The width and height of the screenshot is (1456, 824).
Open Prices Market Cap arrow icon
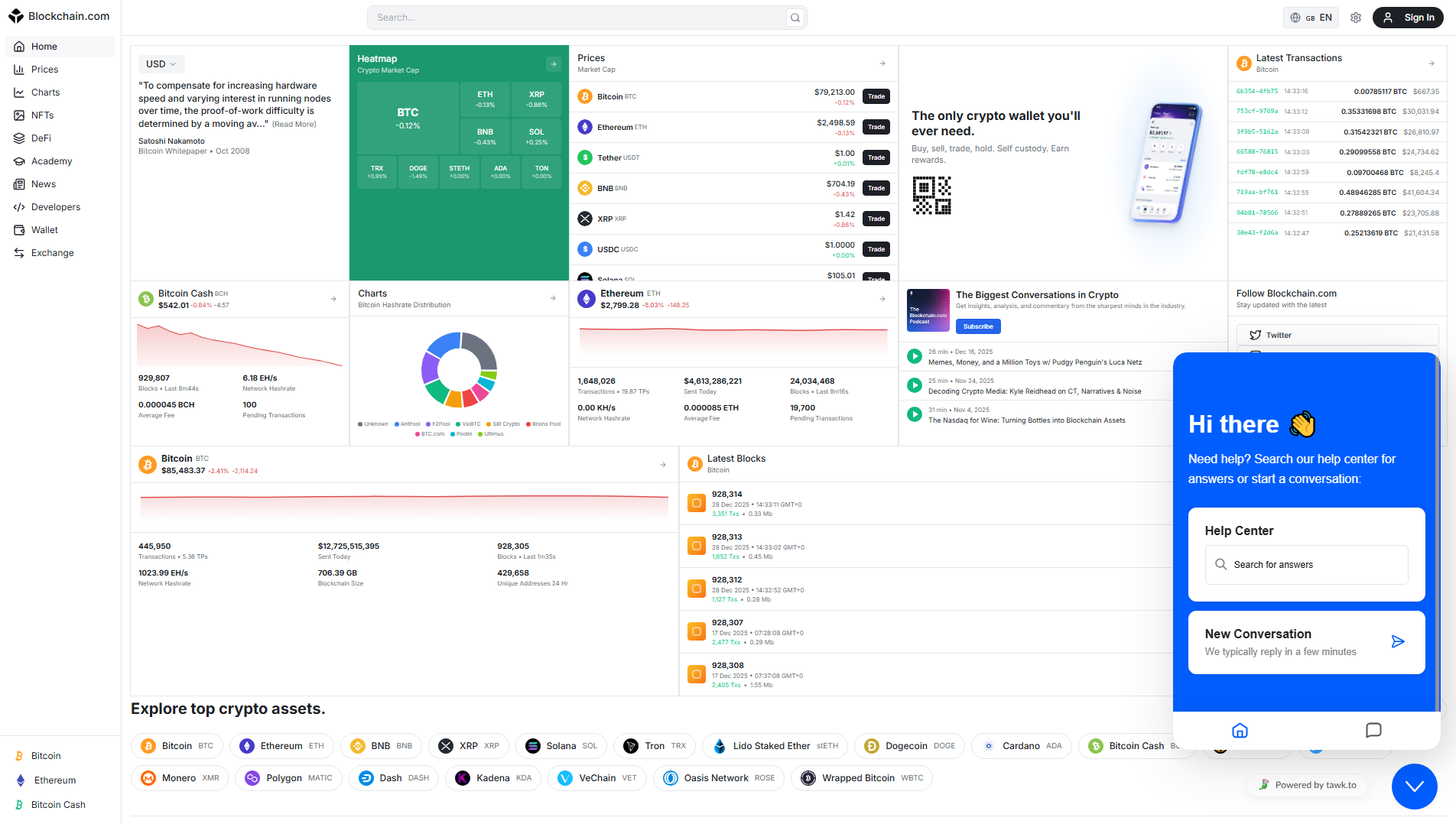pos(882,63)
